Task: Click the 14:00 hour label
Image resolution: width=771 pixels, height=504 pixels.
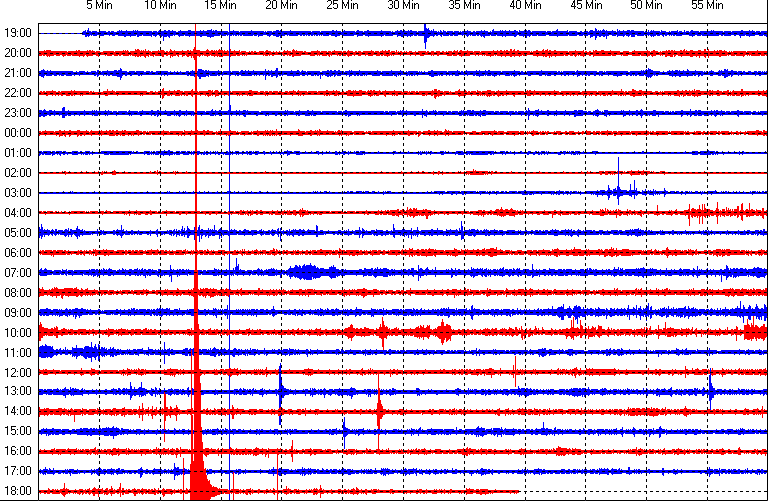Action: click(18, 411)
